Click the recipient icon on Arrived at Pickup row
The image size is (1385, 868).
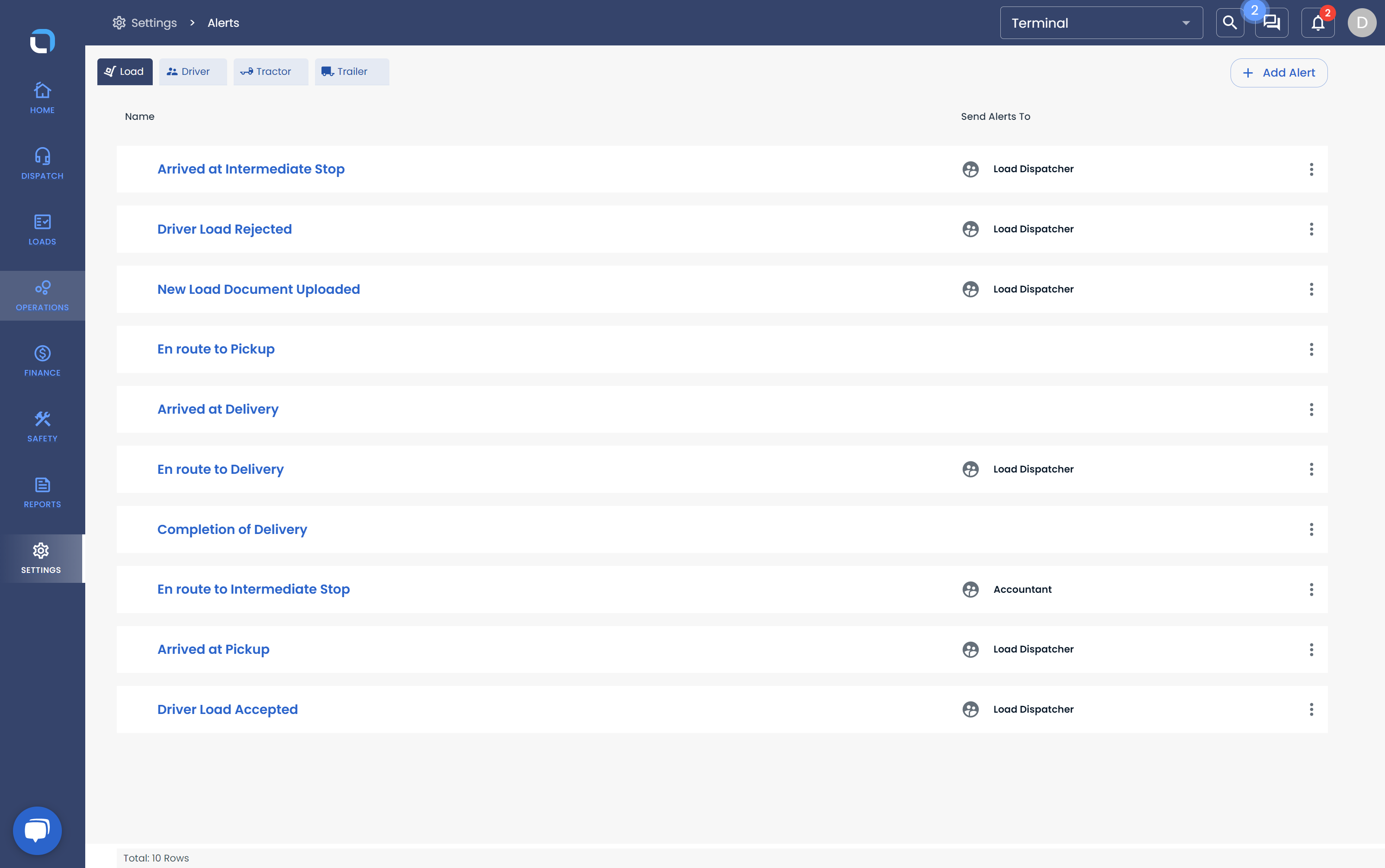tap(970, 649)
